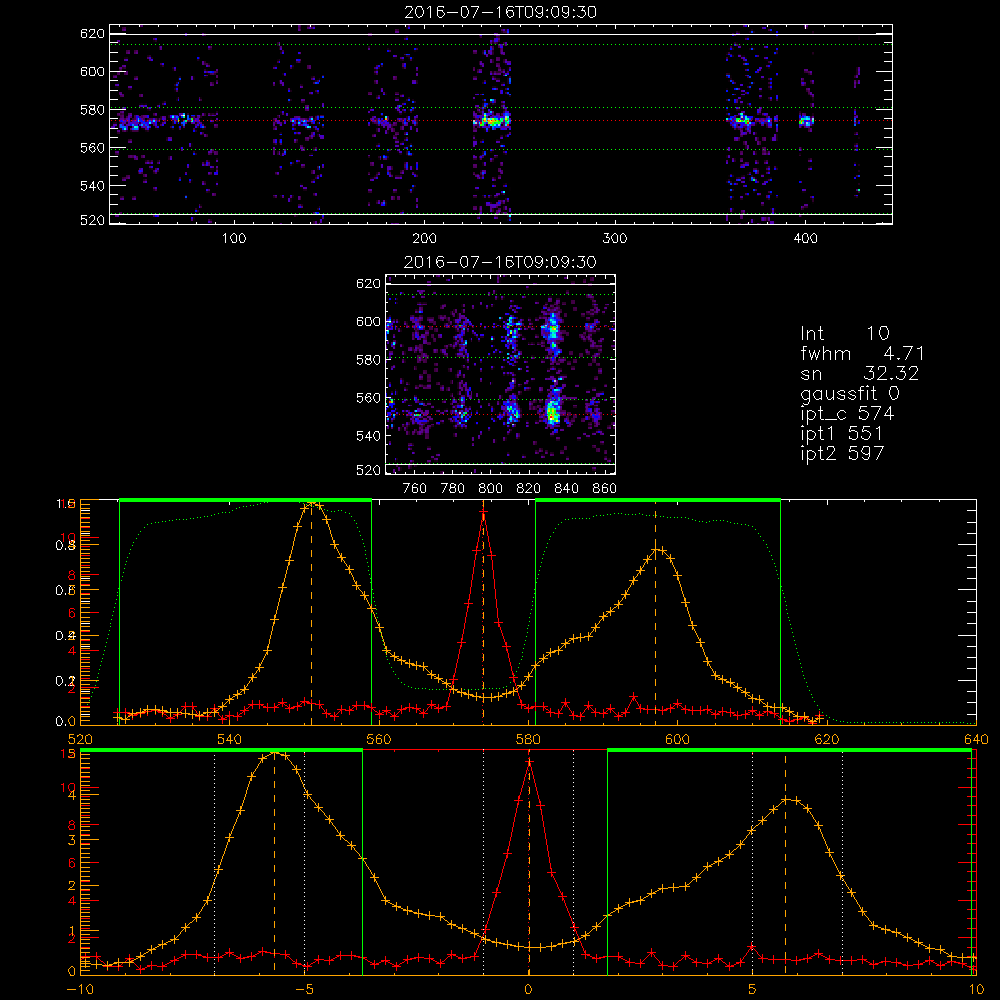Click the middle plot title 2016-07-16T09:09:30
The height and width of the screenshot is (1000, 1000).
pos(501,262)
